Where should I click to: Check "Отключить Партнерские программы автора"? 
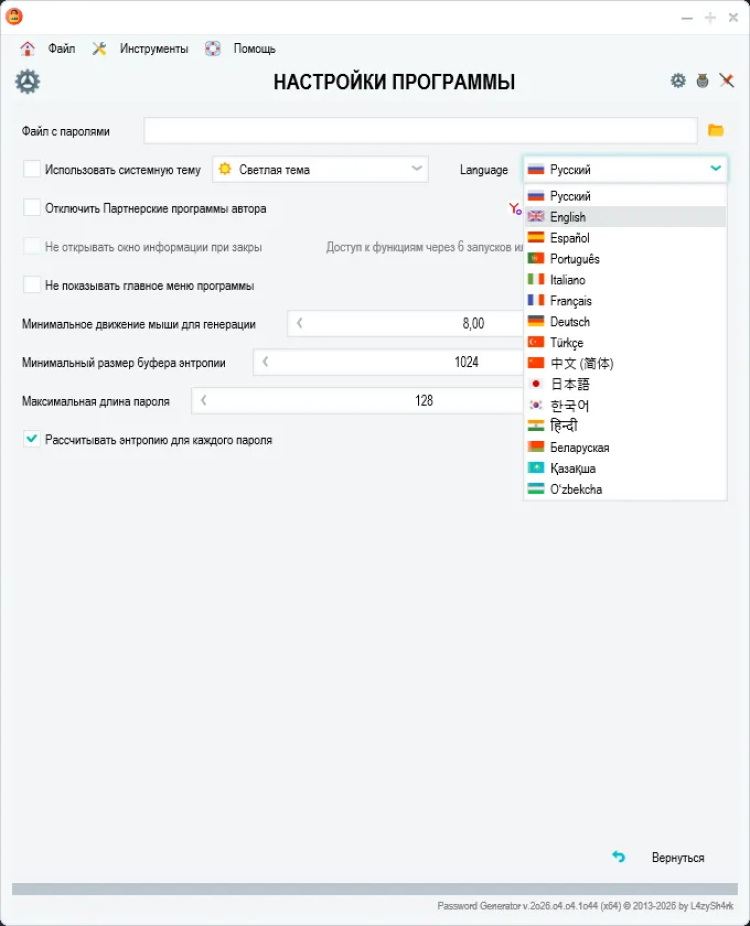pos(32,208)
